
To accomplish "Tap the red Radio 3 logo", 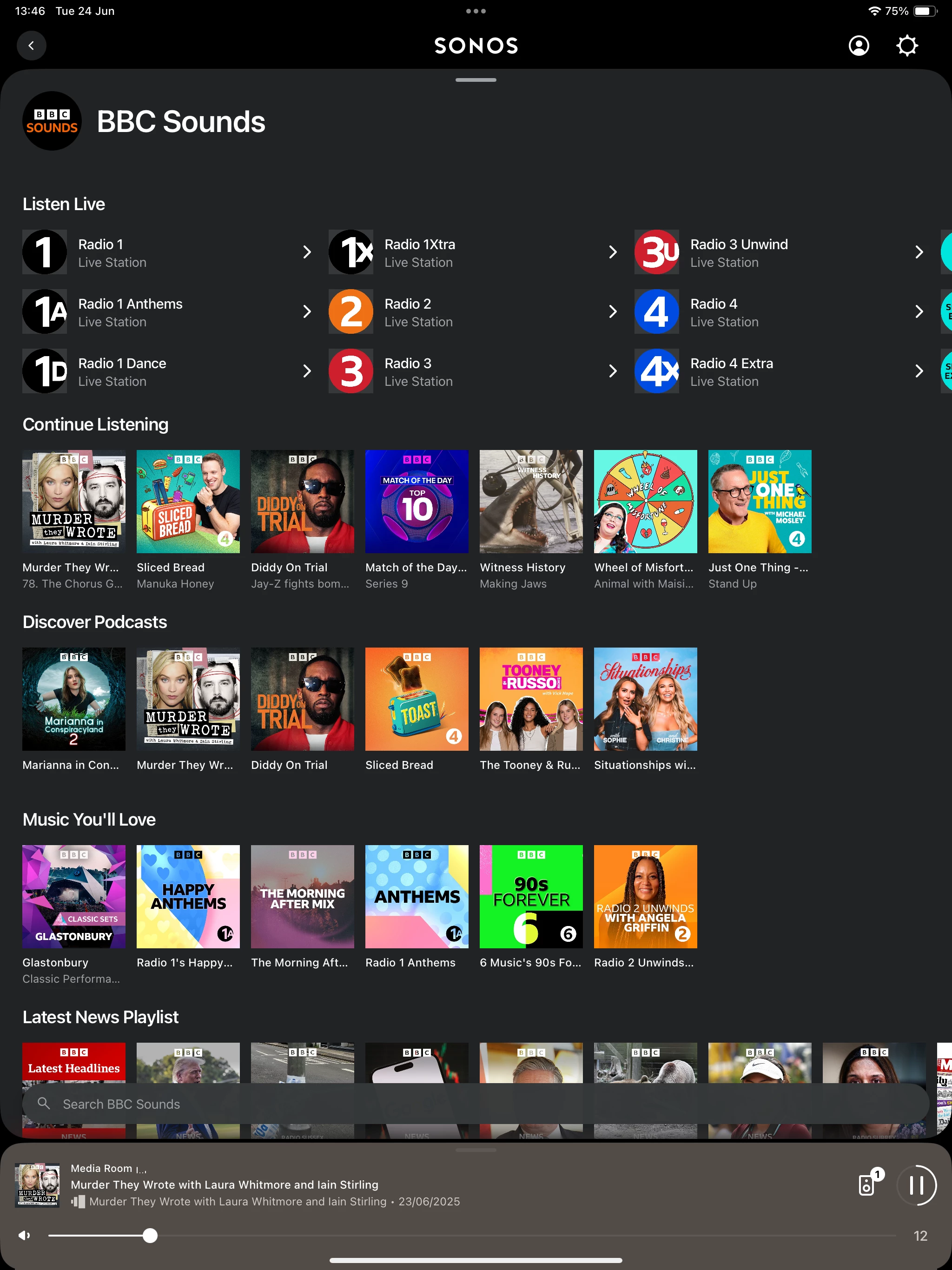I will pyautogui.click(x=351, y=371).
